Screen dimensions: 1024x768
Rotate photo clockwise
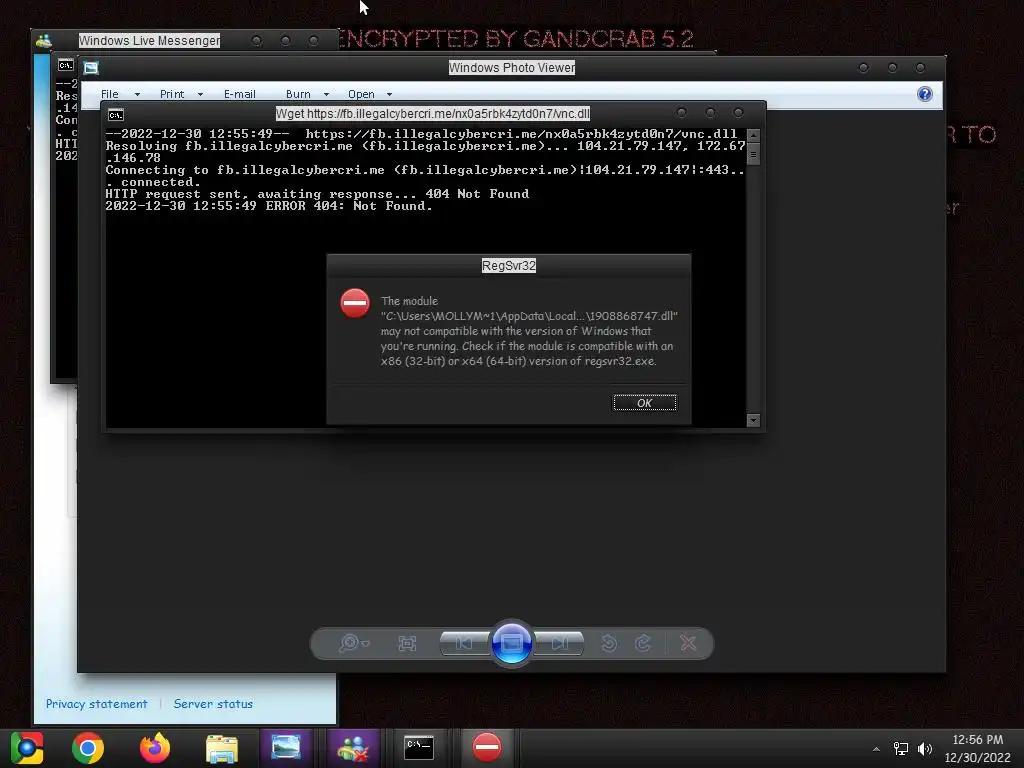coord(643,643)
